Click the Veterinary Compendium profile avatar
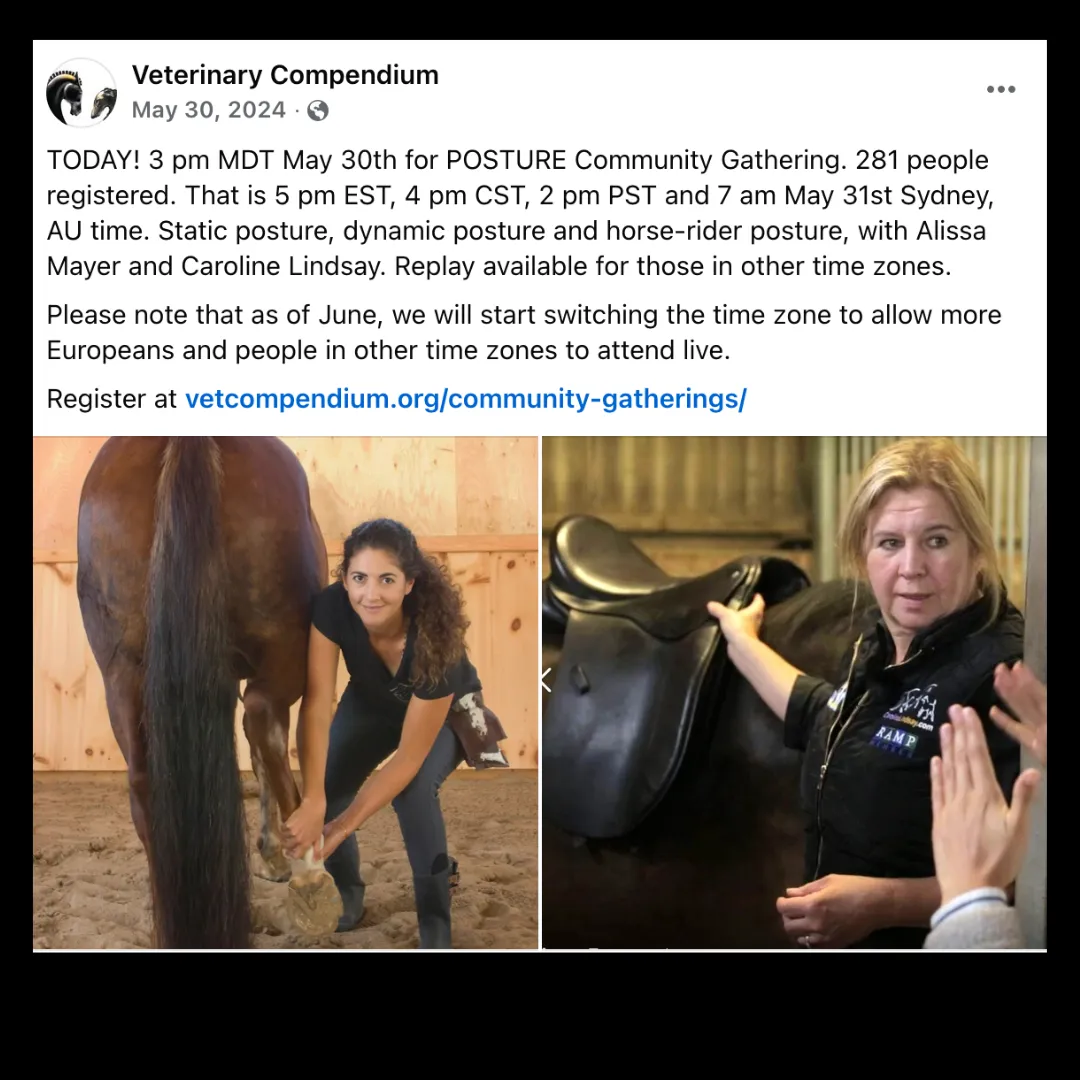The height and width of the screenshot is (1080, 1080). click(81, 92)
